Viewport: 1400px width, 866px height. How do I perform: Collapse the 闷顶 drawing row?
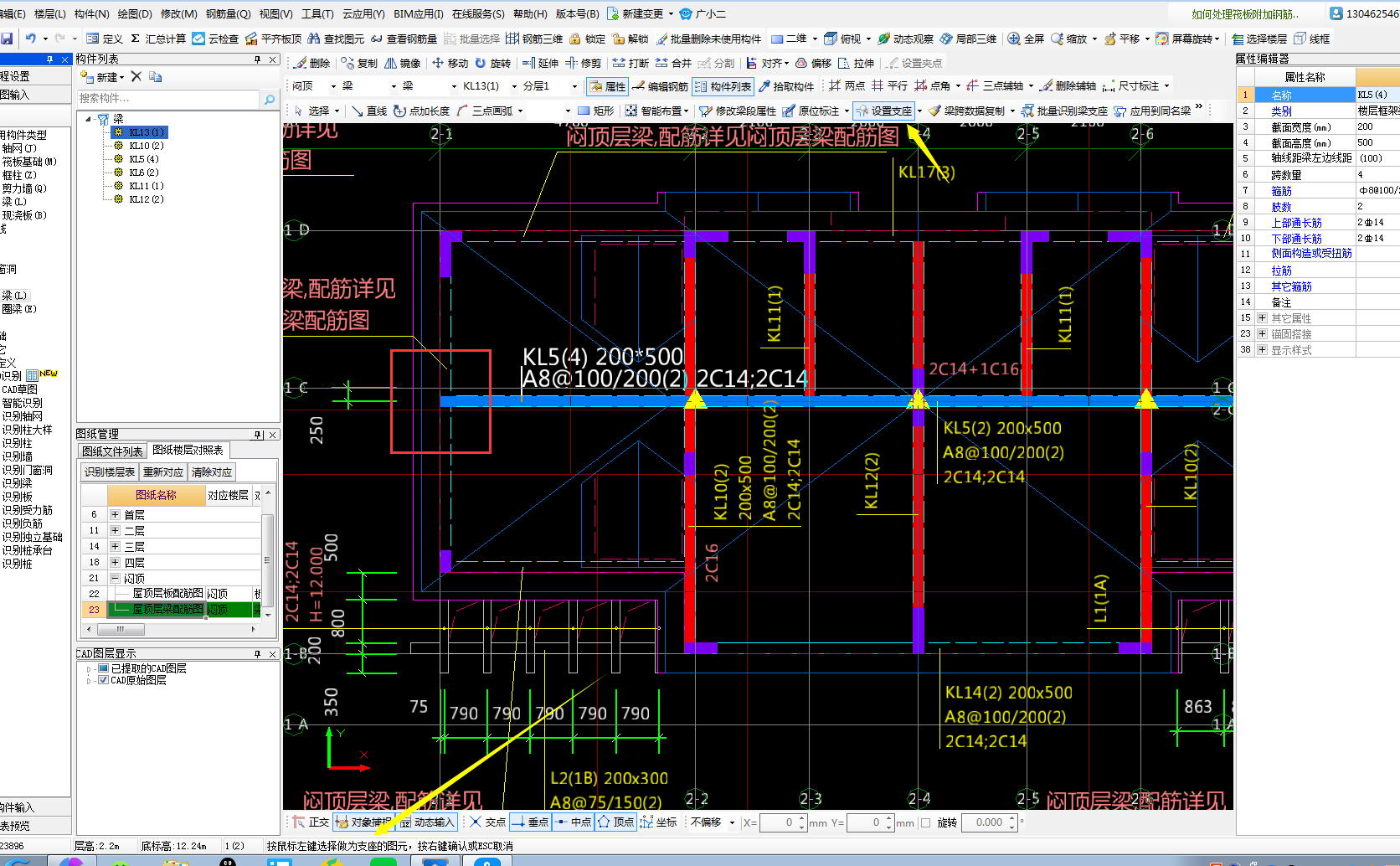click(115, 578)
